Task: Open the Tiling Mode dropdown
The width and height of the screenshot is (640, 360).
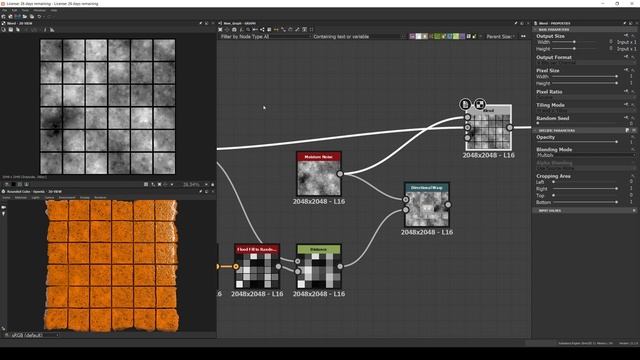Action: tap(586, 111)
